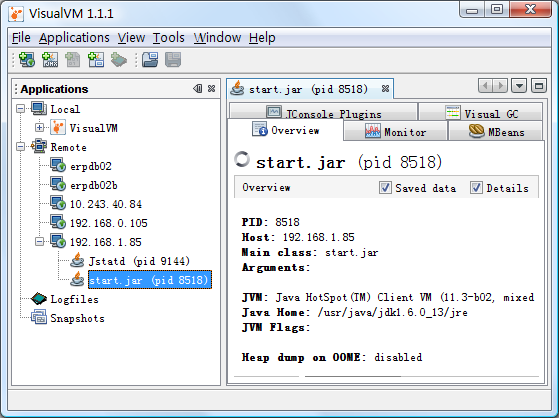The width and height of the screenshot is (559, 418).
Task: Collapse the Local tree node
Action: pyautogui.click(x=21, y=108)
